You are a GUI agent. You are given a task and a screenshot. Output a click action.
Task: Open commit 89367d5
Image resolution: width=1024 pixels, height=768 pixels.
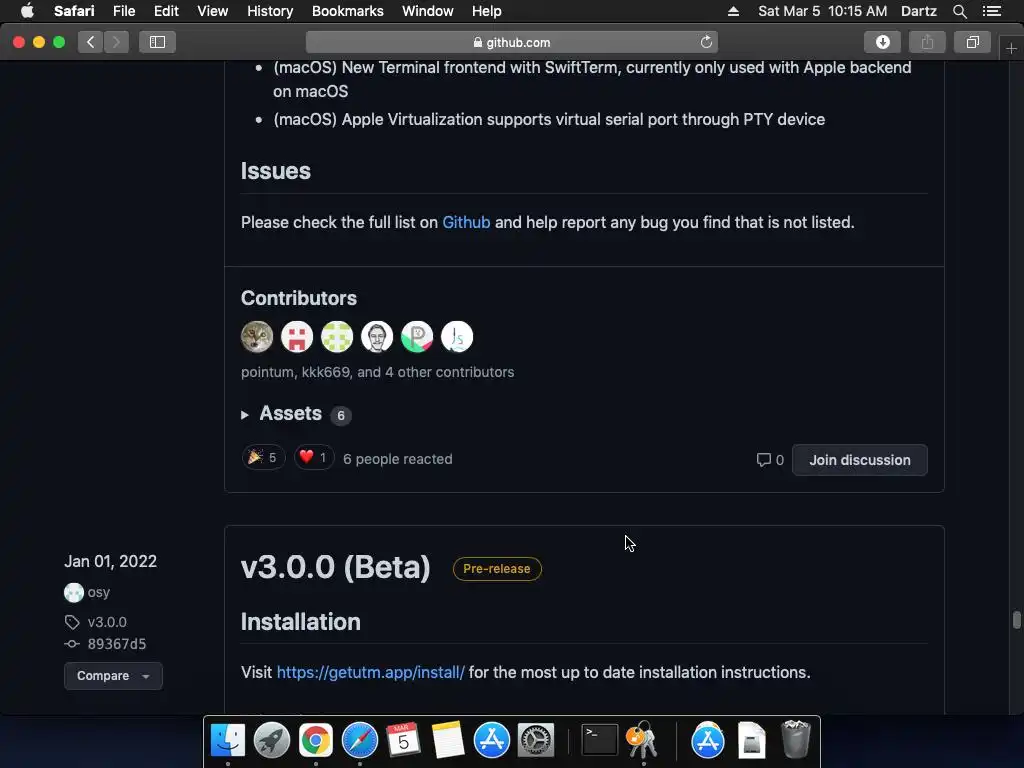117,644
